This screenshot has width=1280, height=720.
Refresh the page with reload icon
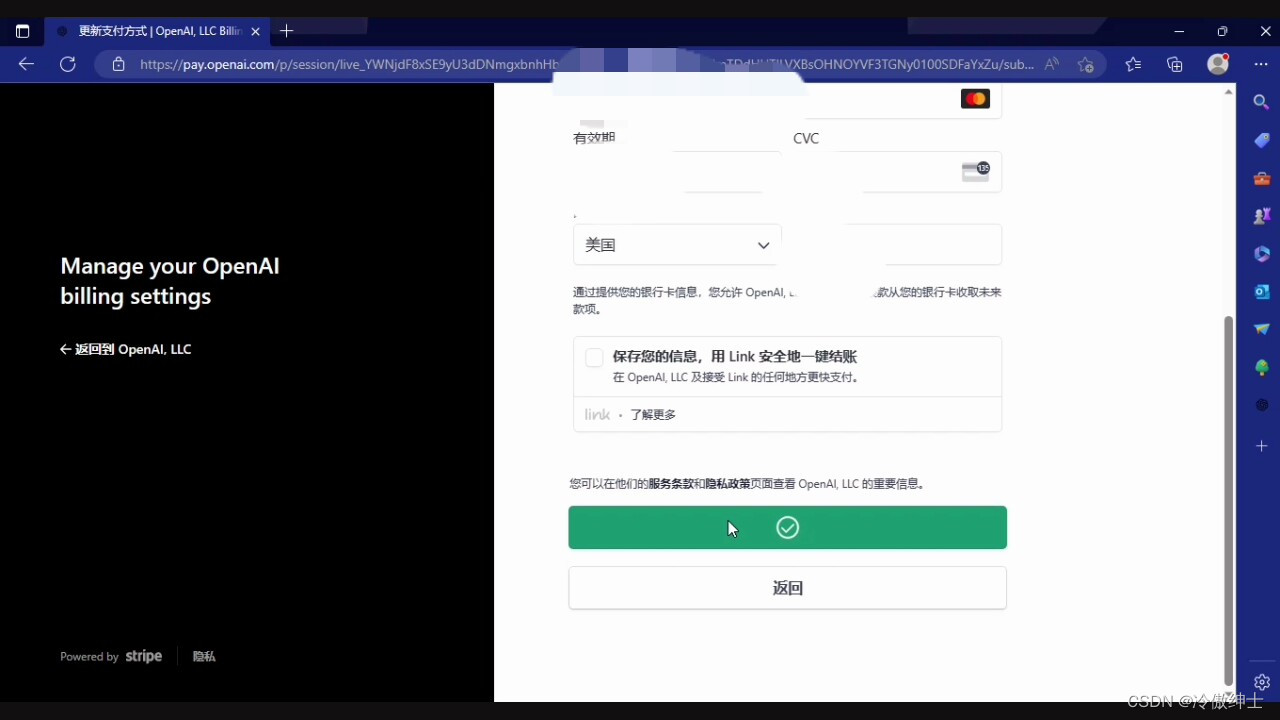(x=68, y=64)
